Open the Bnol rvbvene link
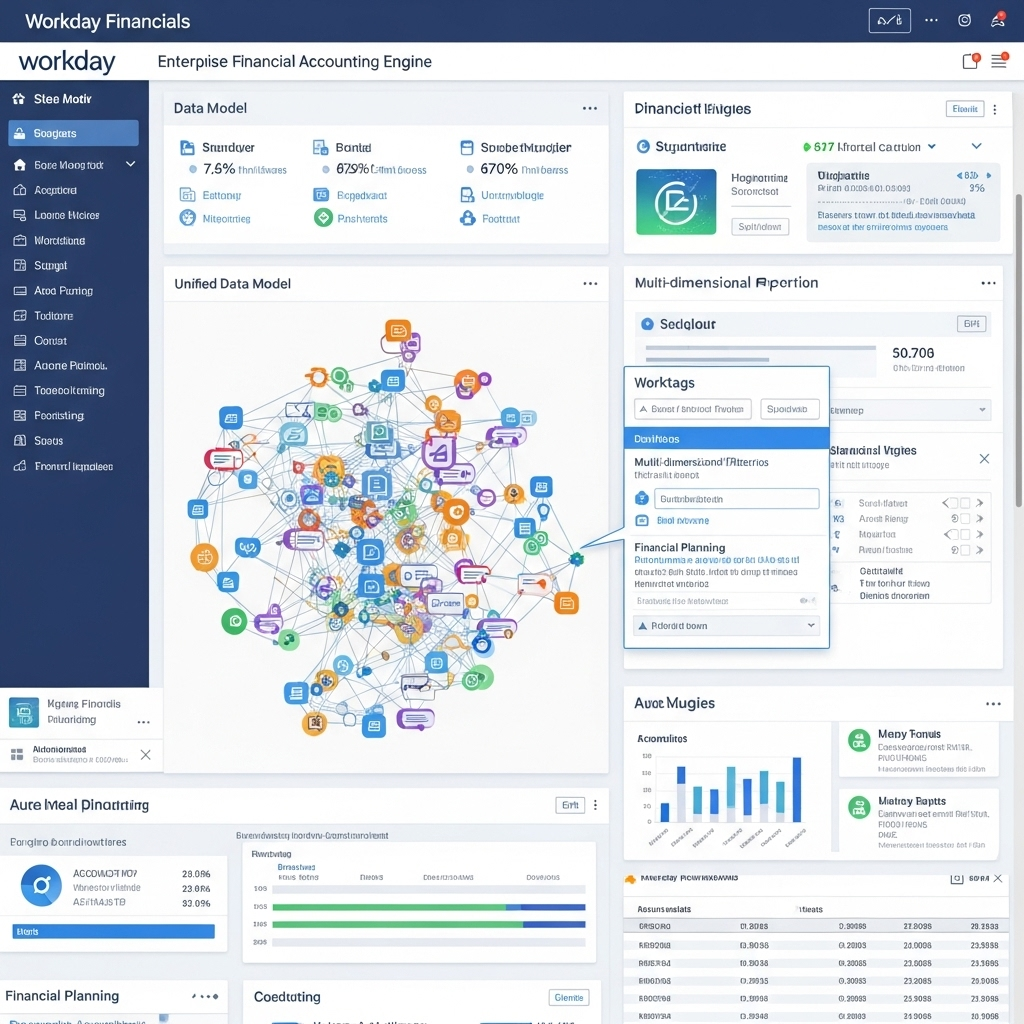1024x1024 pixels. pos(682,520)
